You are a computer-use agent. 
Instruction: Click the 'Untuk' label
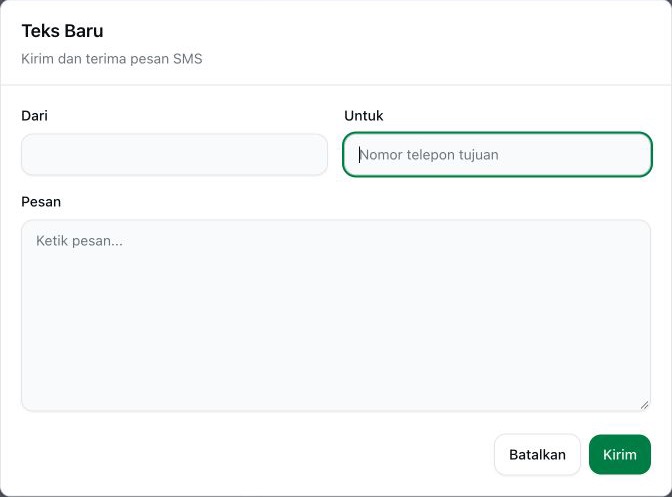[363, 116]
